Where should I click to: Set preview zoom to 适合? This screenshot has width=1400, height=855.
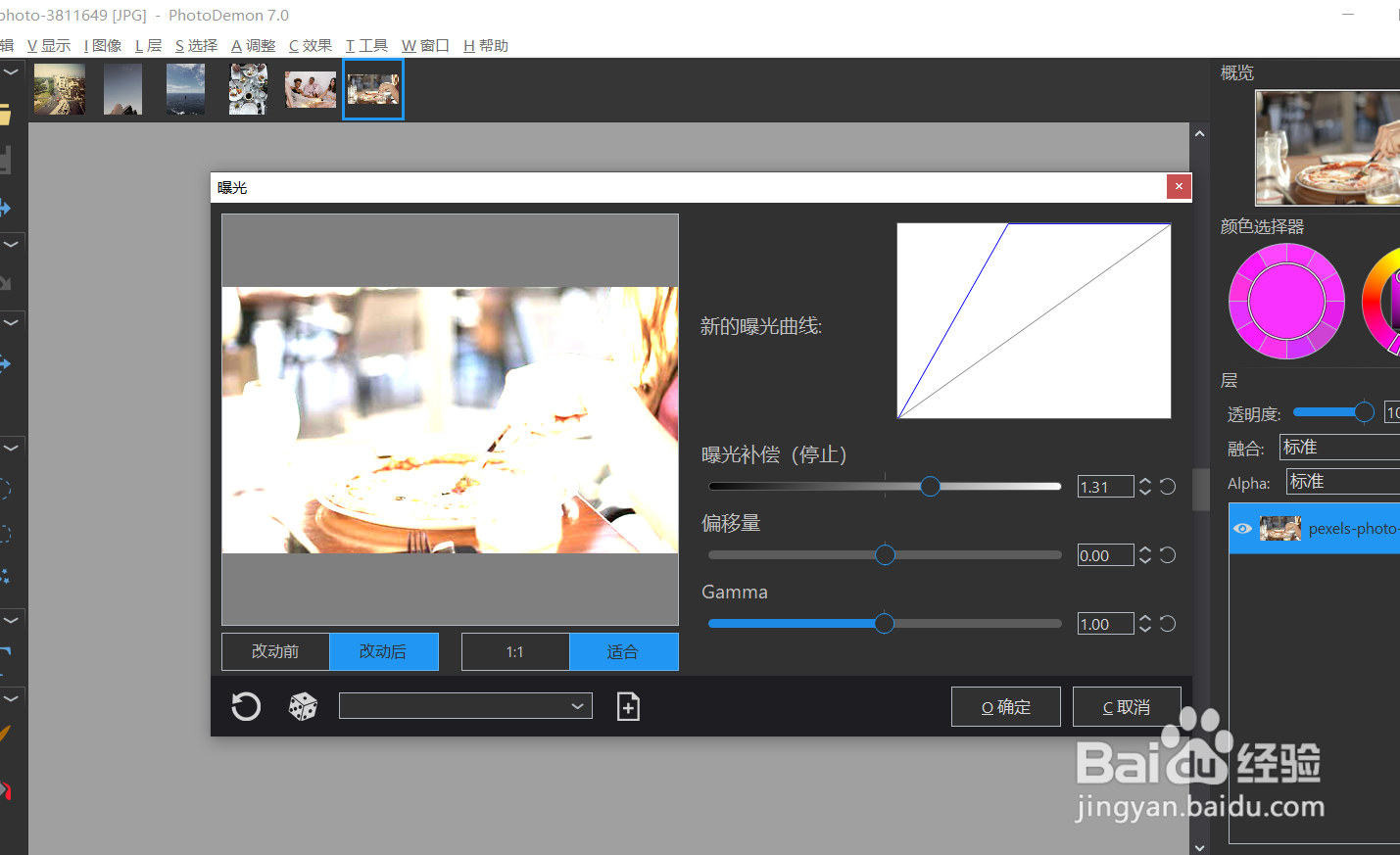(623, 651)
